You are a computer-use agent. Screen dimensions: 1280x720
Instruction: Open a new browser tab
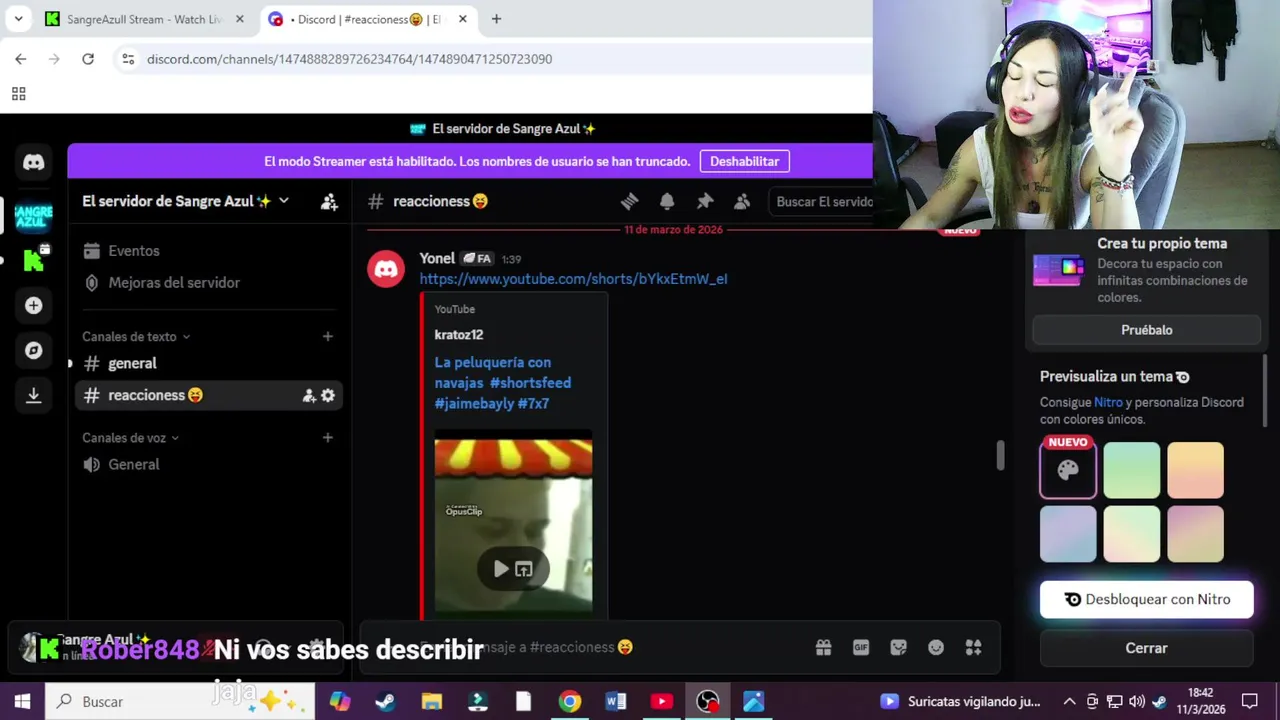(x=496, y=19)
